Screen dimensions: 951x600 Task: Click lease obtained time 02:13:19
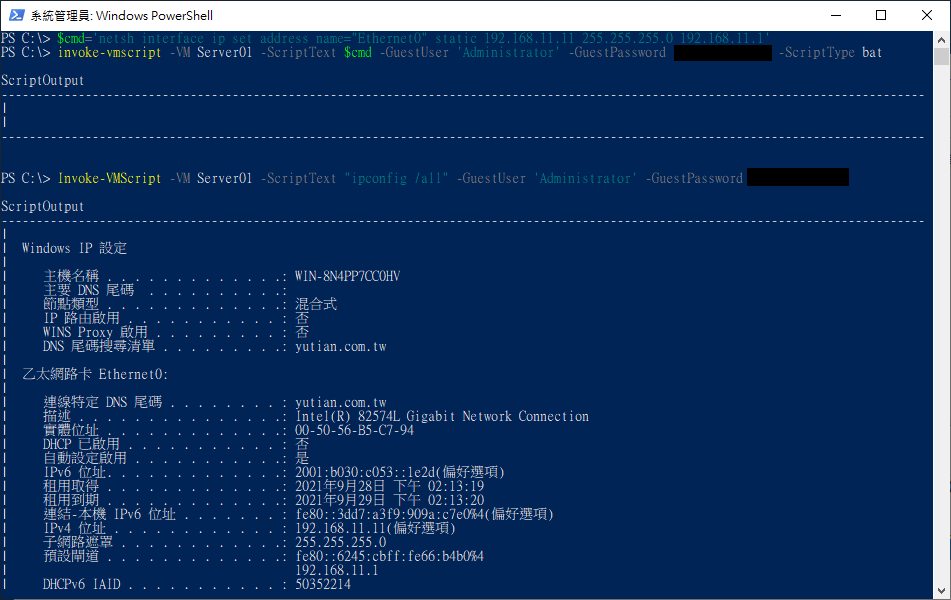456,486
